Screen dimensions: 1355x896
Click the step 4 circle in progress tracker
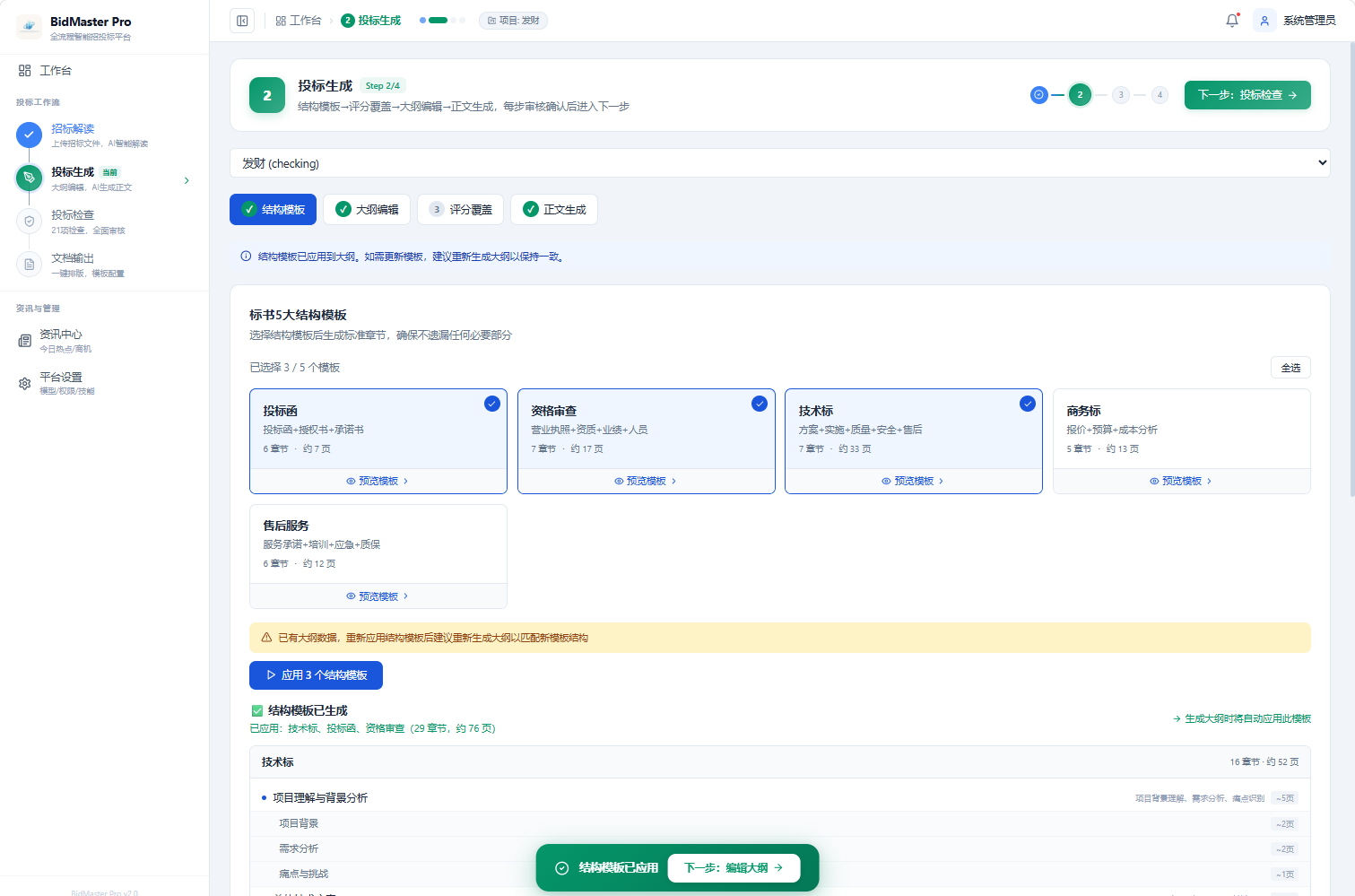[1160, 94]
